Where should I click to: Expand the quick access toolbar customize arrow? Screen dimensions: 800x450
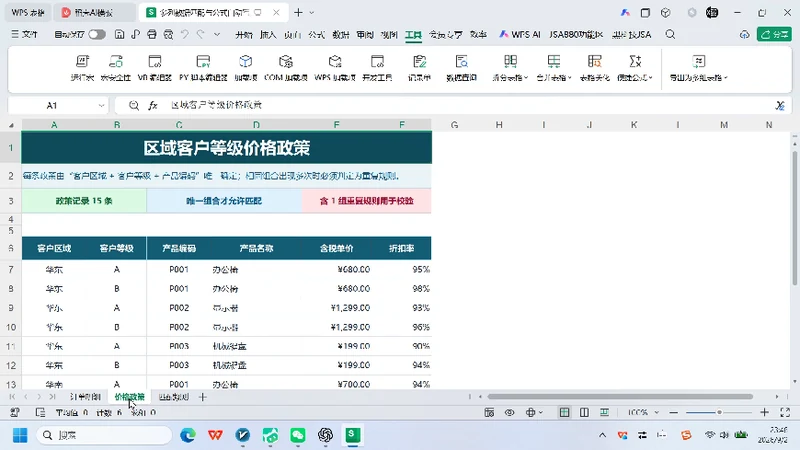[x=217, y=35]
